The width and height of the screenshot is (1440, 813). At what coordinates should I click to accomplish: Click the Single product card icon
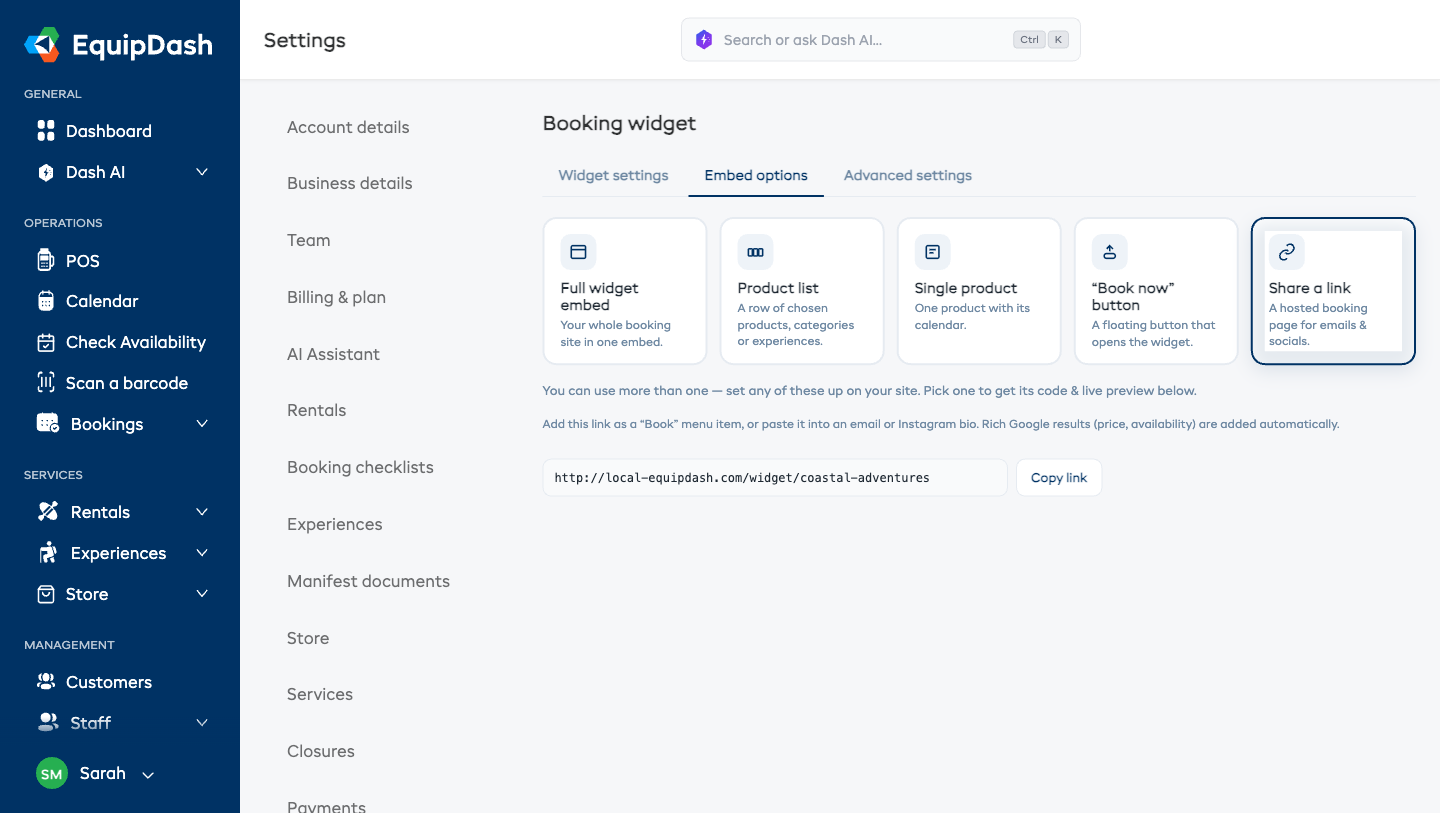tap(932, 252)
